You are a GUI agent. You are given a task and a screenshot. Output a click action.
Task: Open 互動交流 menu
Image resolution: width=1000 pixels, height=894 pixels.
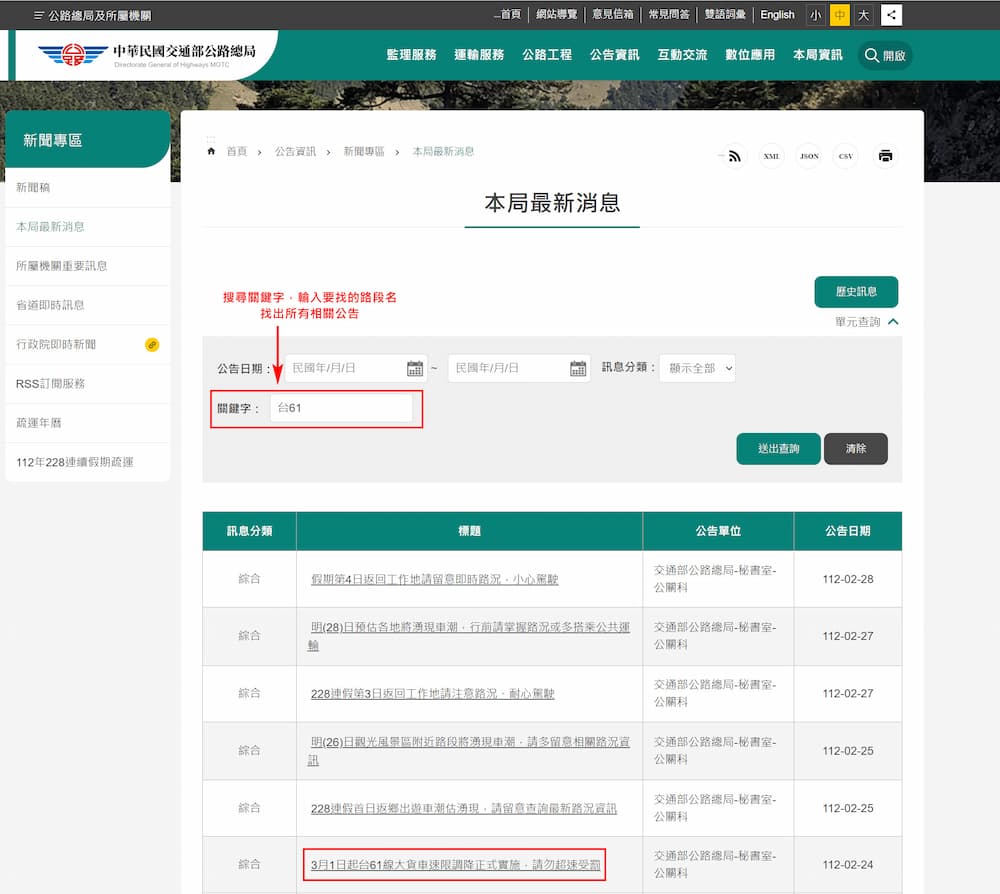point(682,55)
